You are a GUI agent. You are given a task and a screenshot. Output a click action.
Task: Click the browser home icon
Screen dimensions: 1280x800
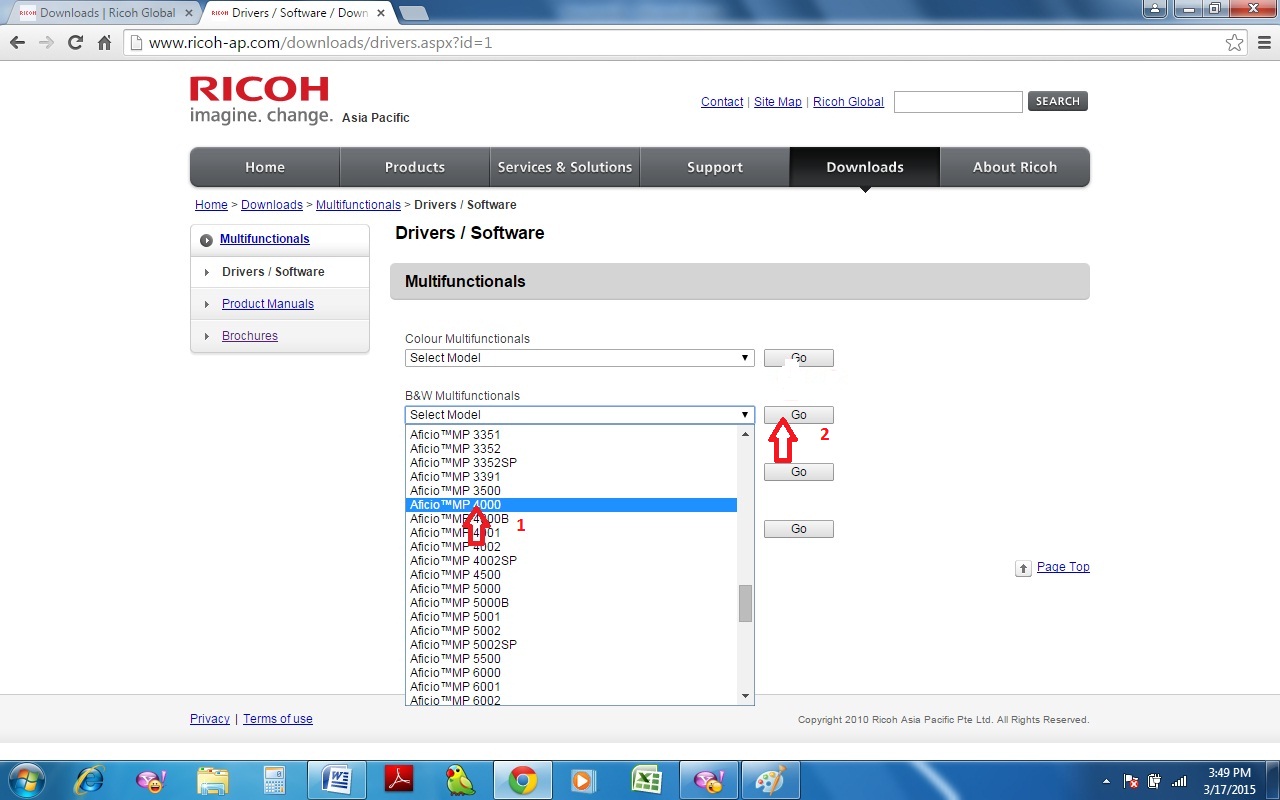104,43
